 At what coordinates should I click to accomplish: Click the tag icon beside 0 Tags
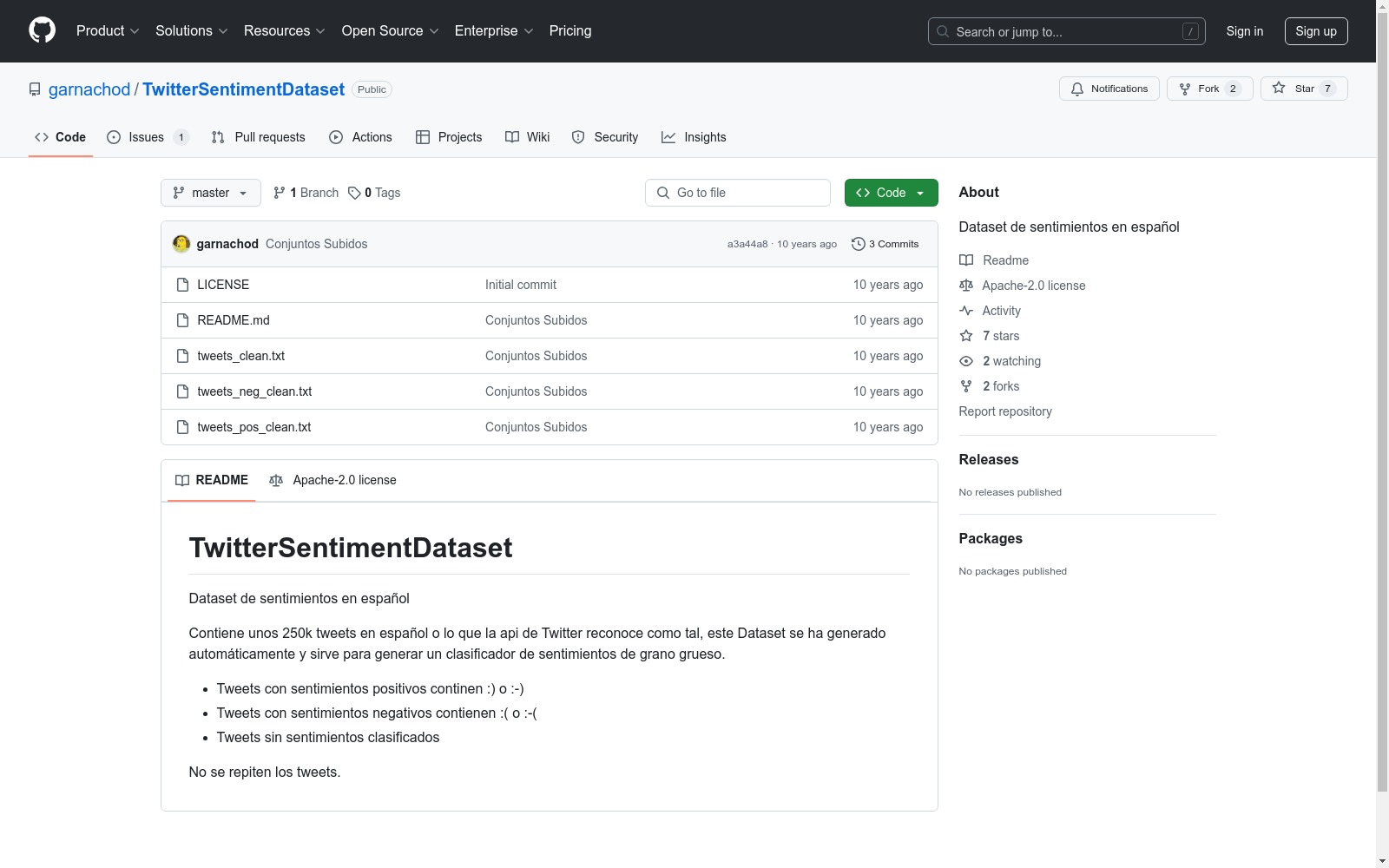(354, 193)
